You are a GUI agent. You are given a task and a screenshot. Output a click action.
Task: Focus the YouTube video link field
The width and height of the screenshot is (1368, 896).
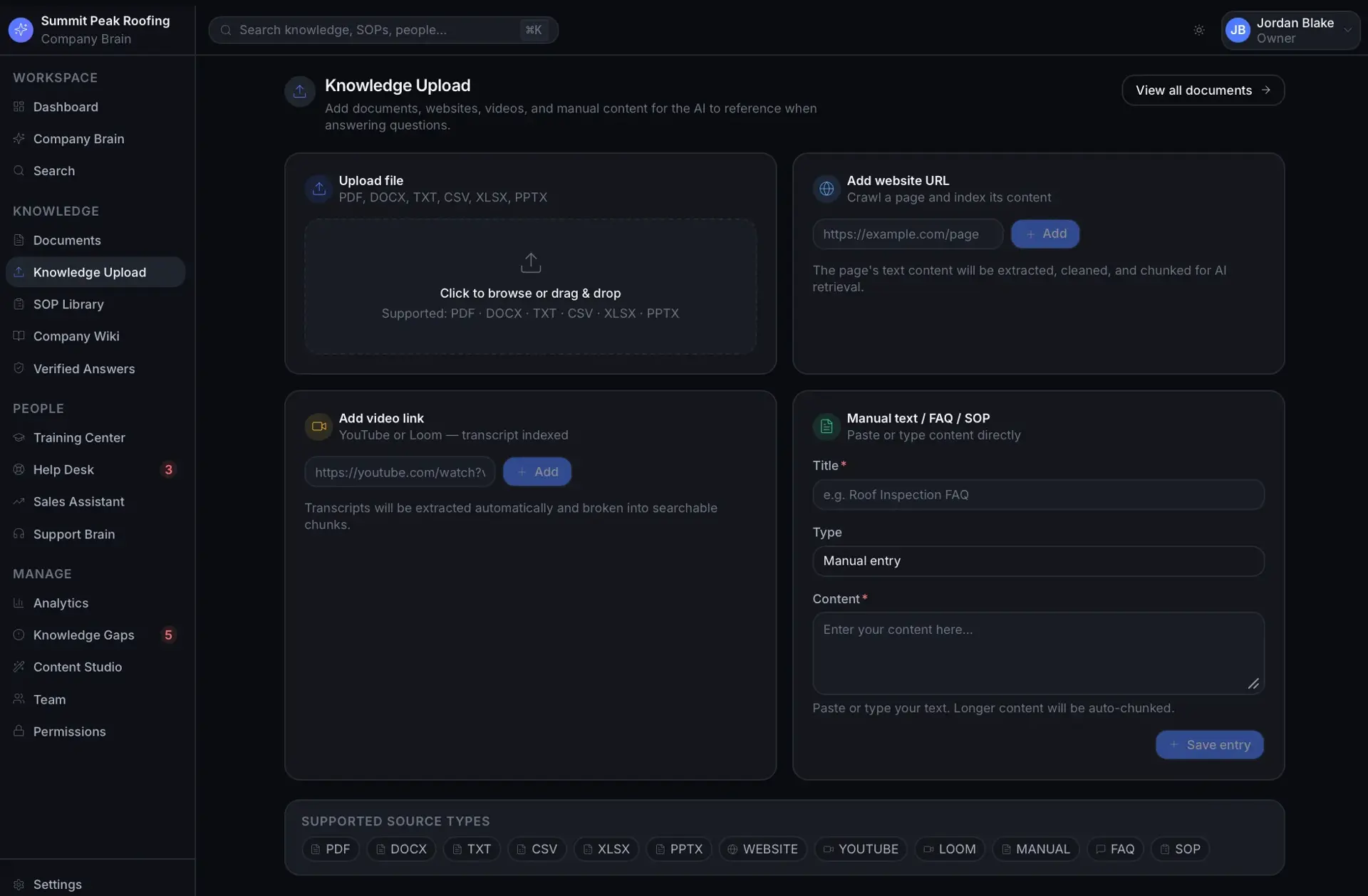[x=400, y=472]
